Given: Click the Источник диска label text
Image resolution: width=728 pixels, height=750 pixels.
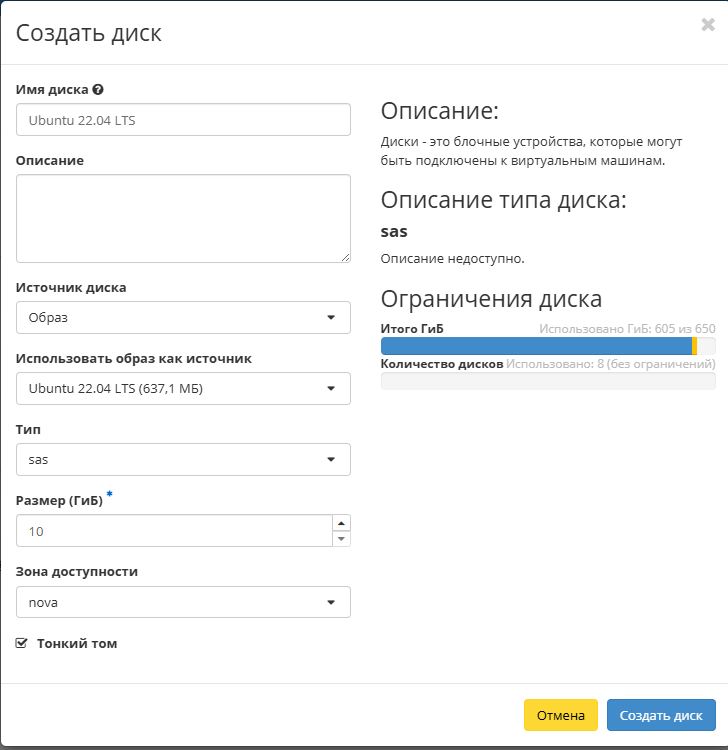Looking at the screenshot, I should [71, 287].
